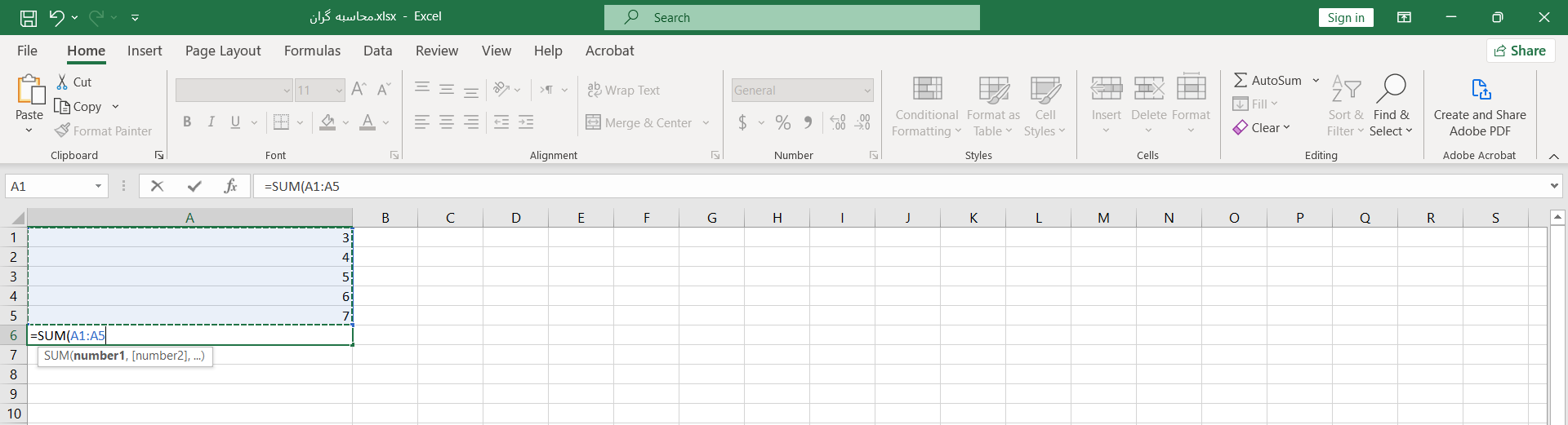The image size is (1568, 425).
Task: Apply percent style icon
Action: (783, 122)
